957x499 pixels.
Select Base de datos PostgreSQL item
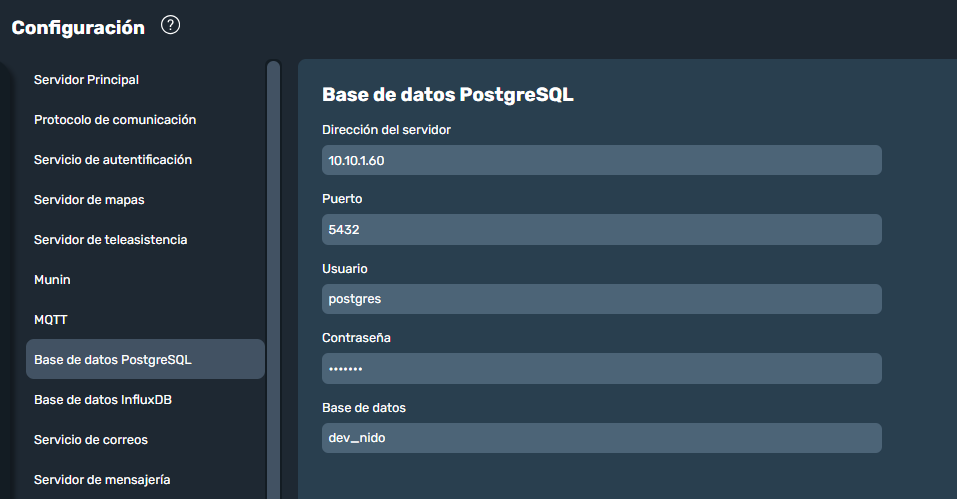(145, 359)
